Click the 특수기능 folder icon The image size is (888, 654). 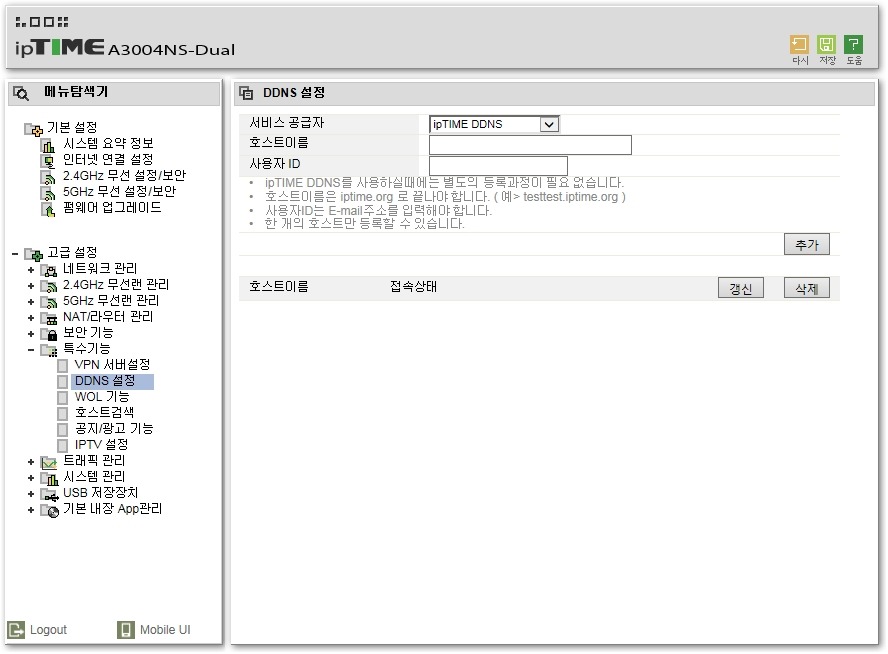tap(49, 350)
